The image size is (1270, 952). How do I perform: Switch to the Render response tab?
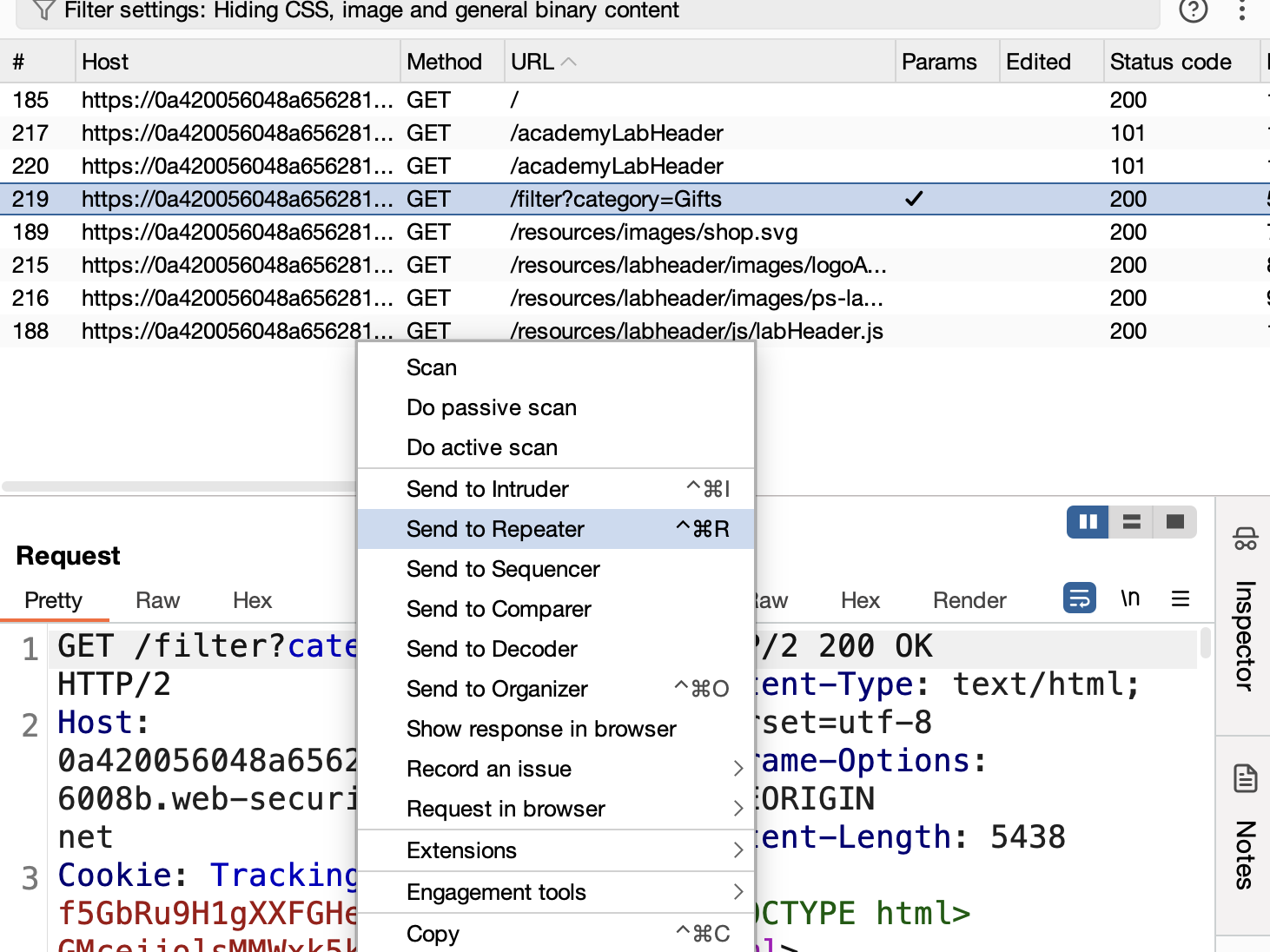(x=969, y=600)
